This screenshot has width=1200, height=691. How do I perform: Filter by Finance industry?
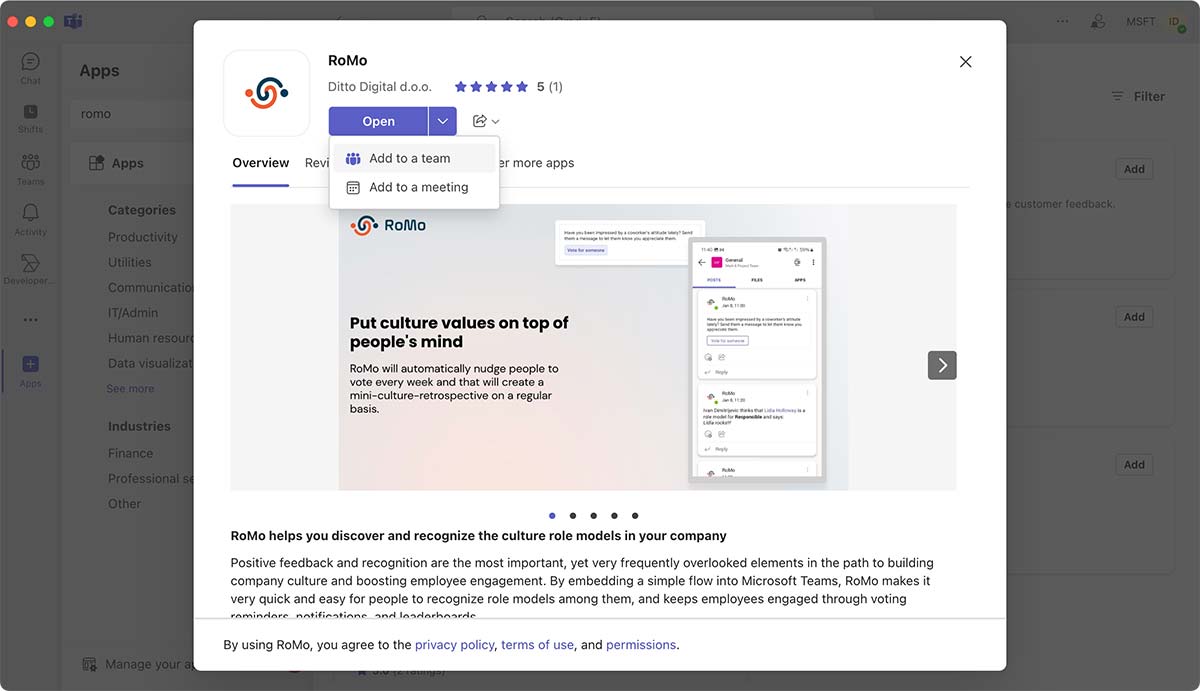[131, 453]
